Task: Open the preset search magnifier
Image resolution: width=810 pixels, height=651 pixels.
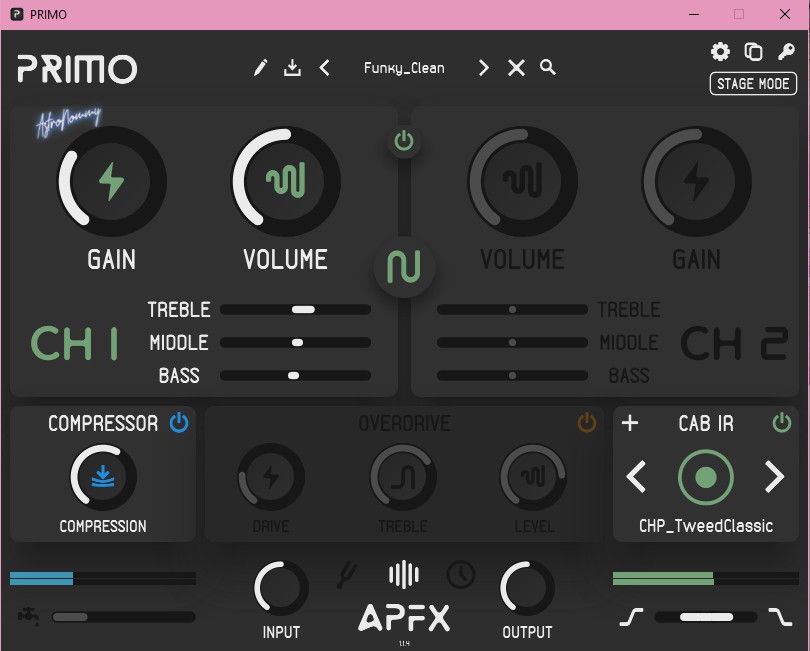Action: 548,67
